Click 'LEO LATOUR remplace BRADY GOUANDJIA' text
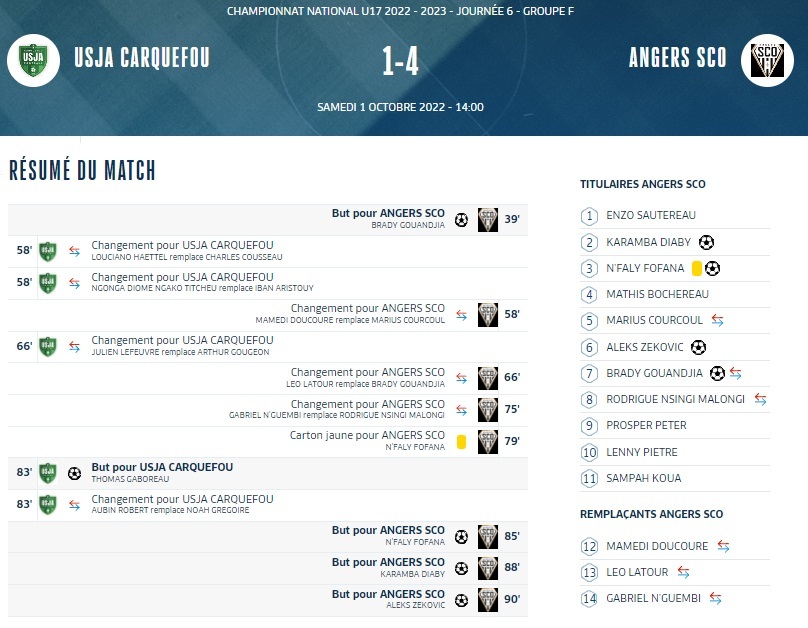808x628 pixels. click(365, 384)
